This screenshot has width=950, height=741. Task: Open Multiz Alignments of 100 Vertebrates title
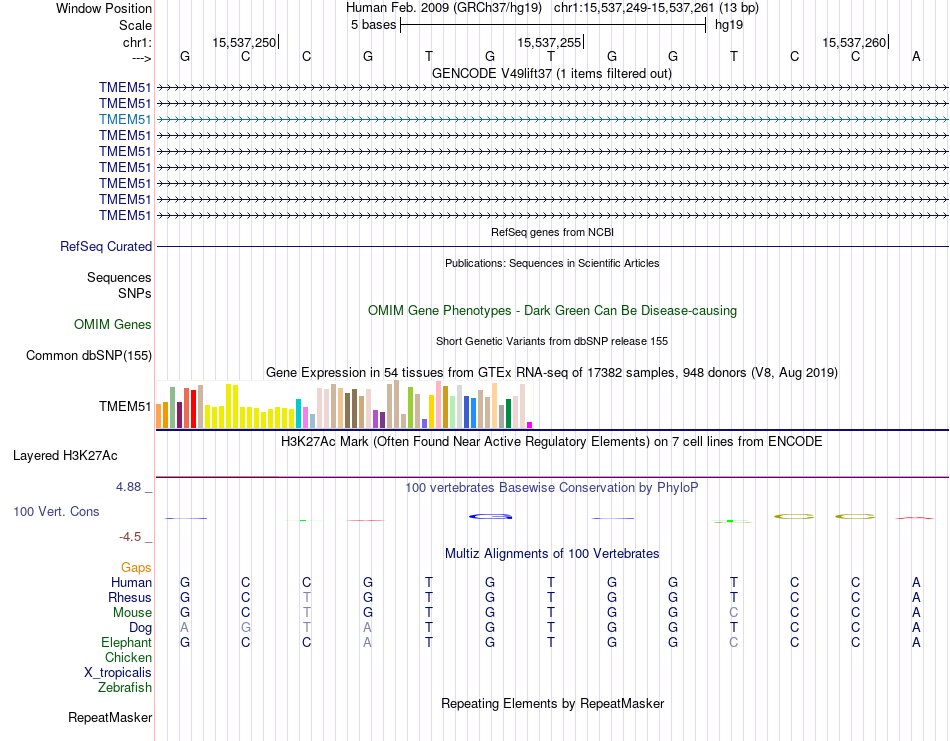[x=552, y=553]
